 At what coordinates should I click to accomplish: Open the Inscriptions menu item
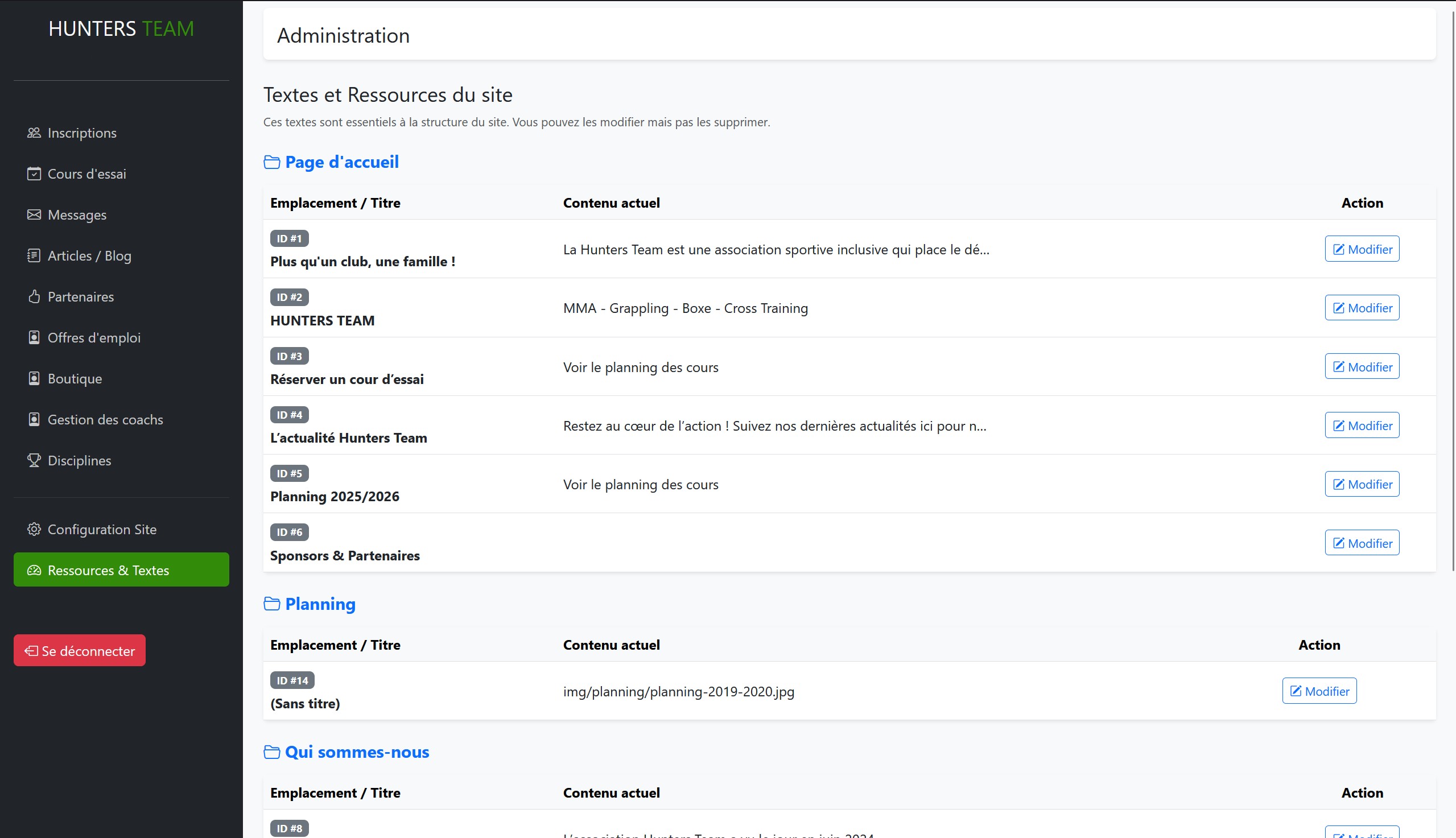pyautogui.click(x=121, y=133)
